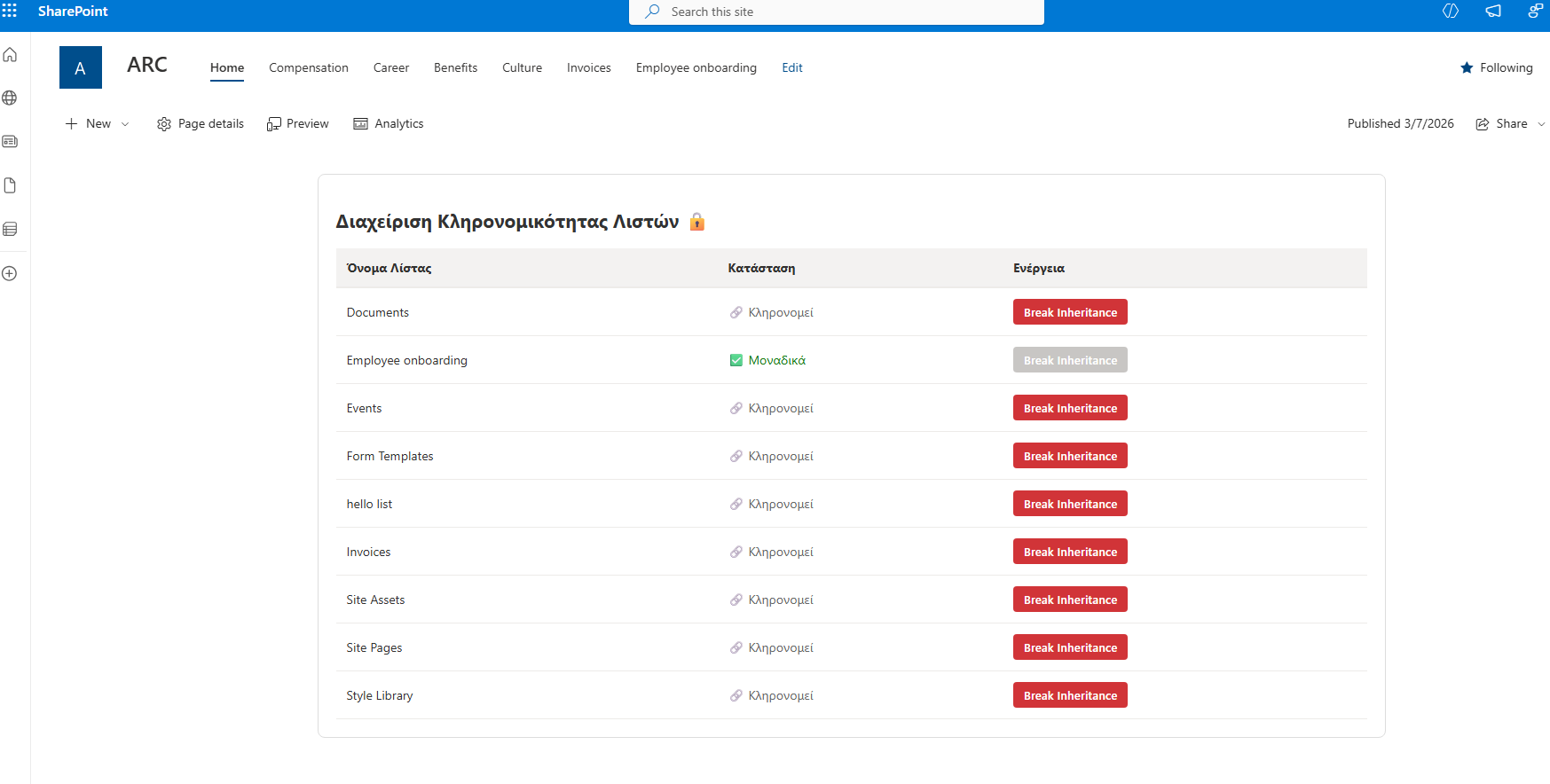This screenshot has width=1550, height=784.
Task: Open My files page icon
Action: tap(10, 185)
